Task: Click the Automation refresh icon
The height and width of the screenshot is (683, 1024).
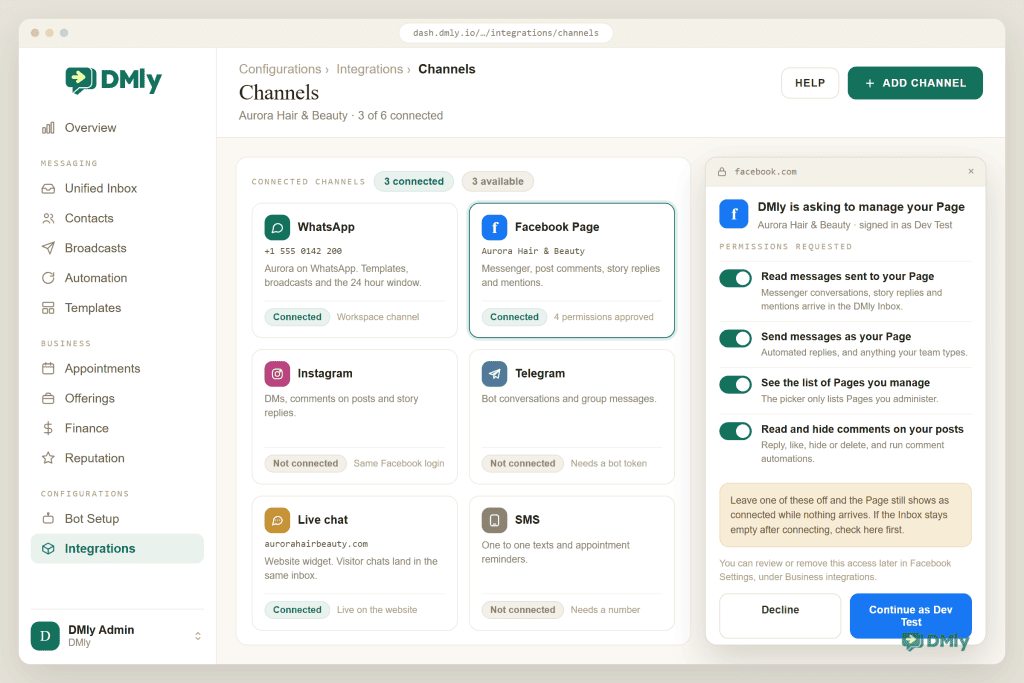Action: pos(48,278)
